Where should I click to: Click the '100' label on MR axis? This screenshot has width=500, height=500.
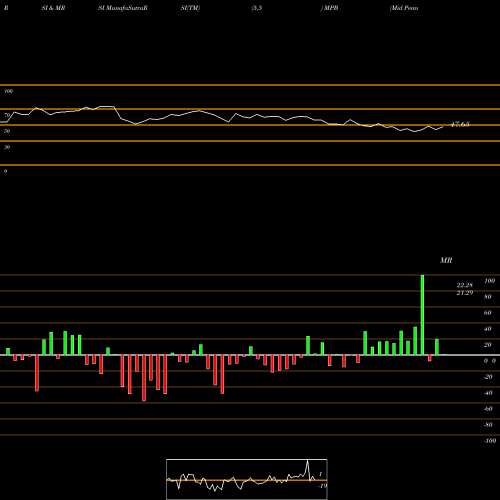tap(489, 281)
